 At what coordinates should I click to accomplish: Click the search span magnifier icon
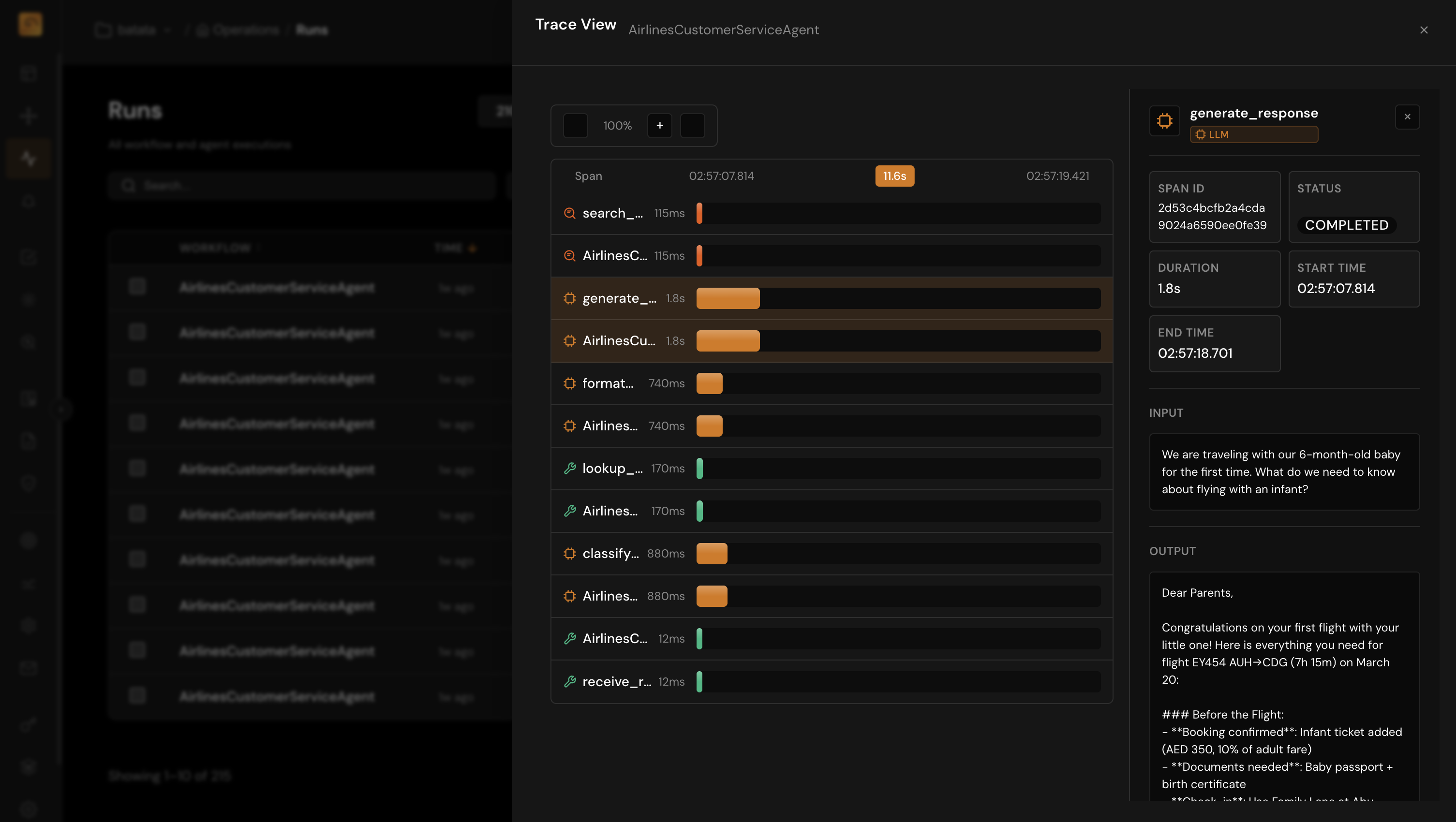(569, 213)
